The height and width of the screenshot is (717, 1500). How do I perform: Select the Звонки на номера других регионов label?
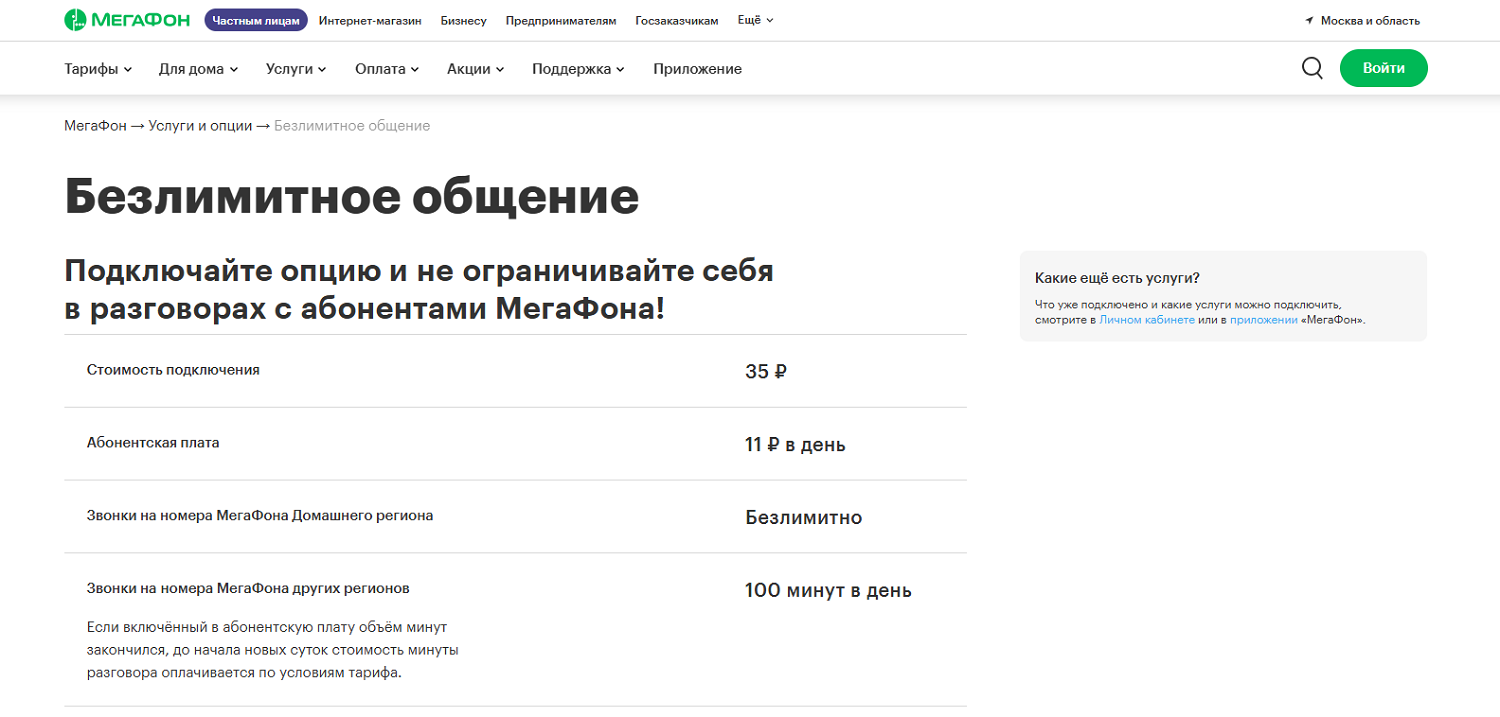[x=248, y=588]
